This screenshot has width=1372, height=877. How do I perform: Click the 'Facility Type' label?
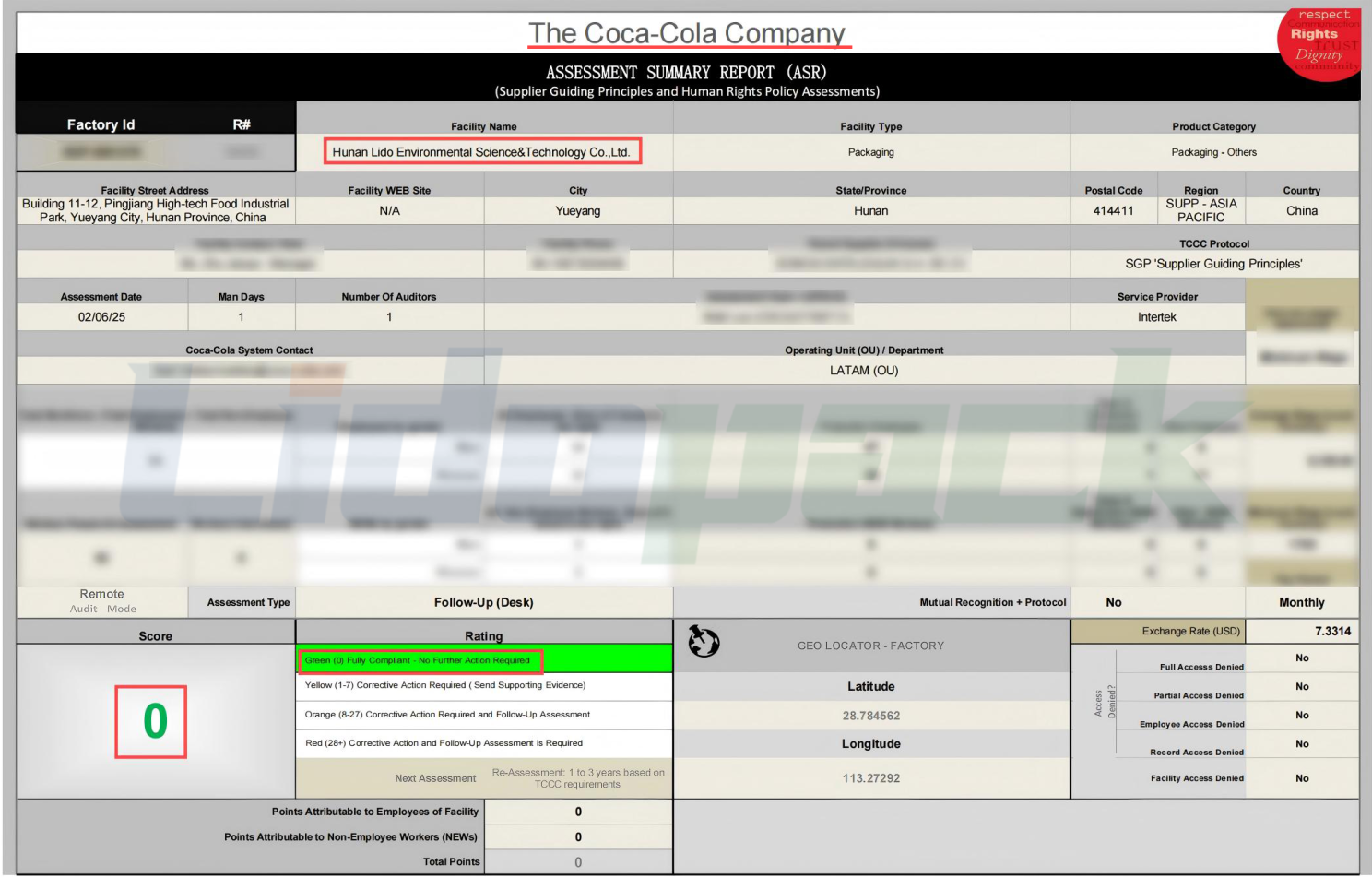coord(871,126)
